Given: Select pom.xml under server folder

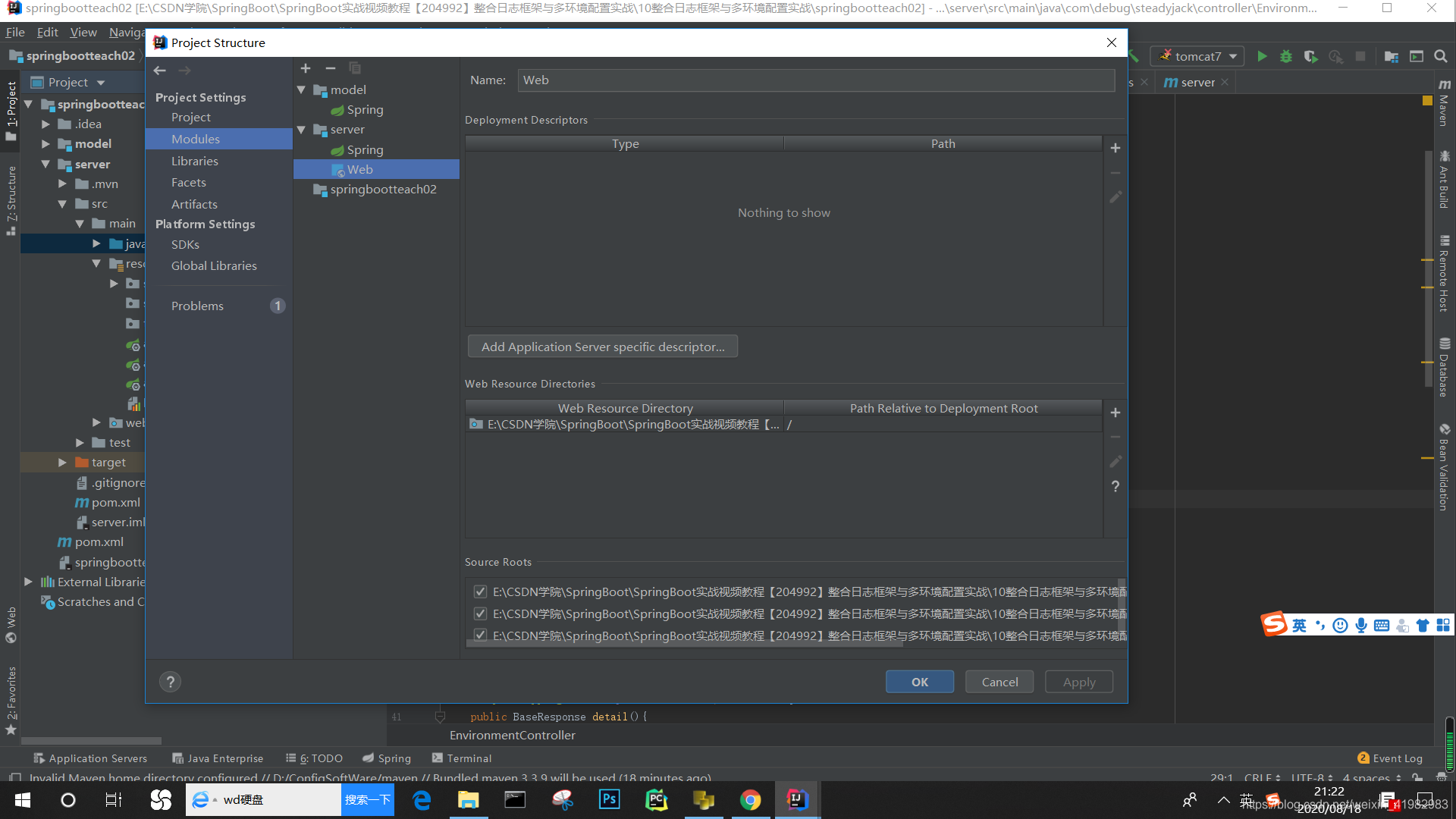Looking at the screenshot, I should [108, 503].
